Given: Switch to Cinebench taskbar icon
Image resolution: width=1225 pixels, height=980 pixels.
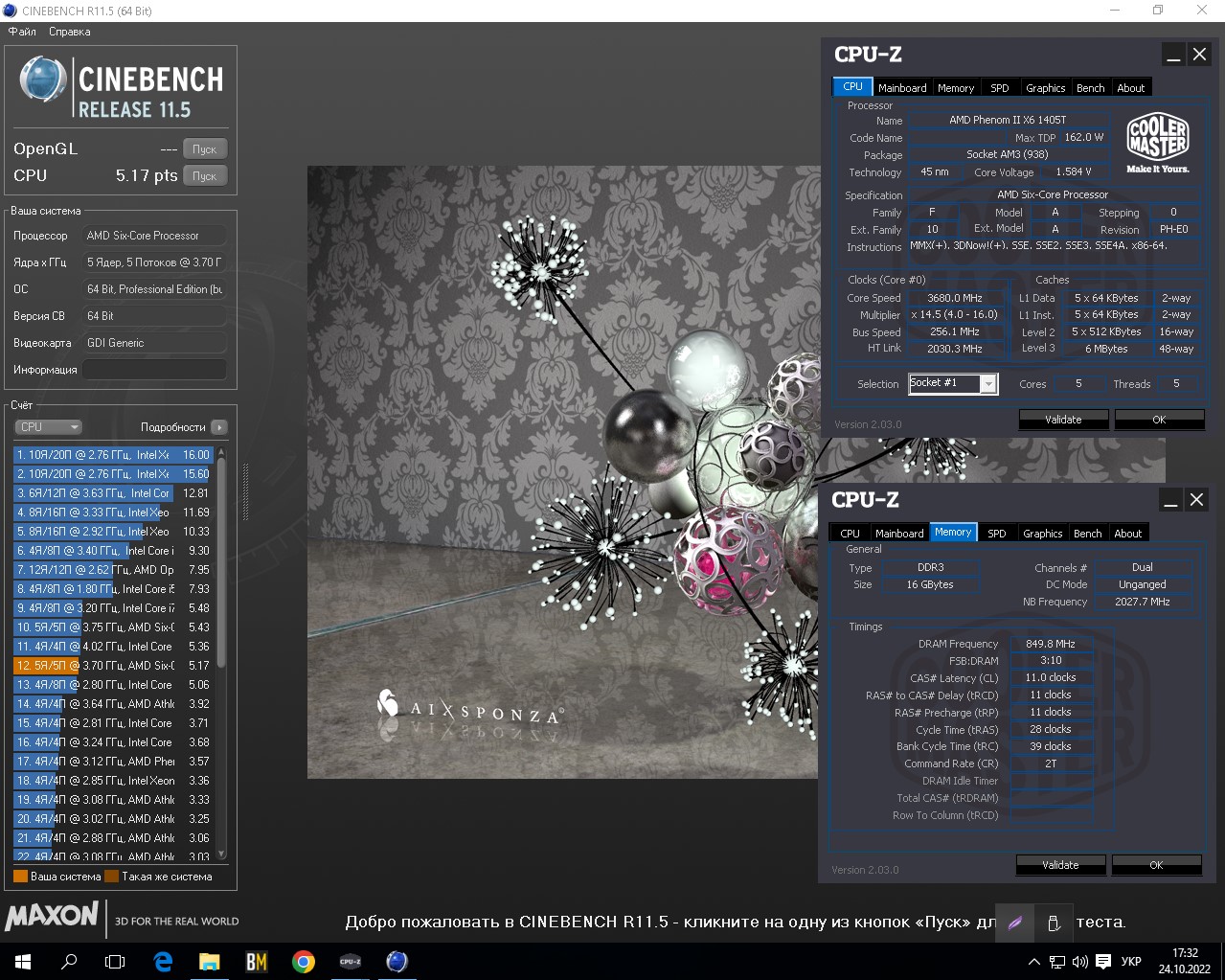Looking at the screenshot, I should pos(397,961).
